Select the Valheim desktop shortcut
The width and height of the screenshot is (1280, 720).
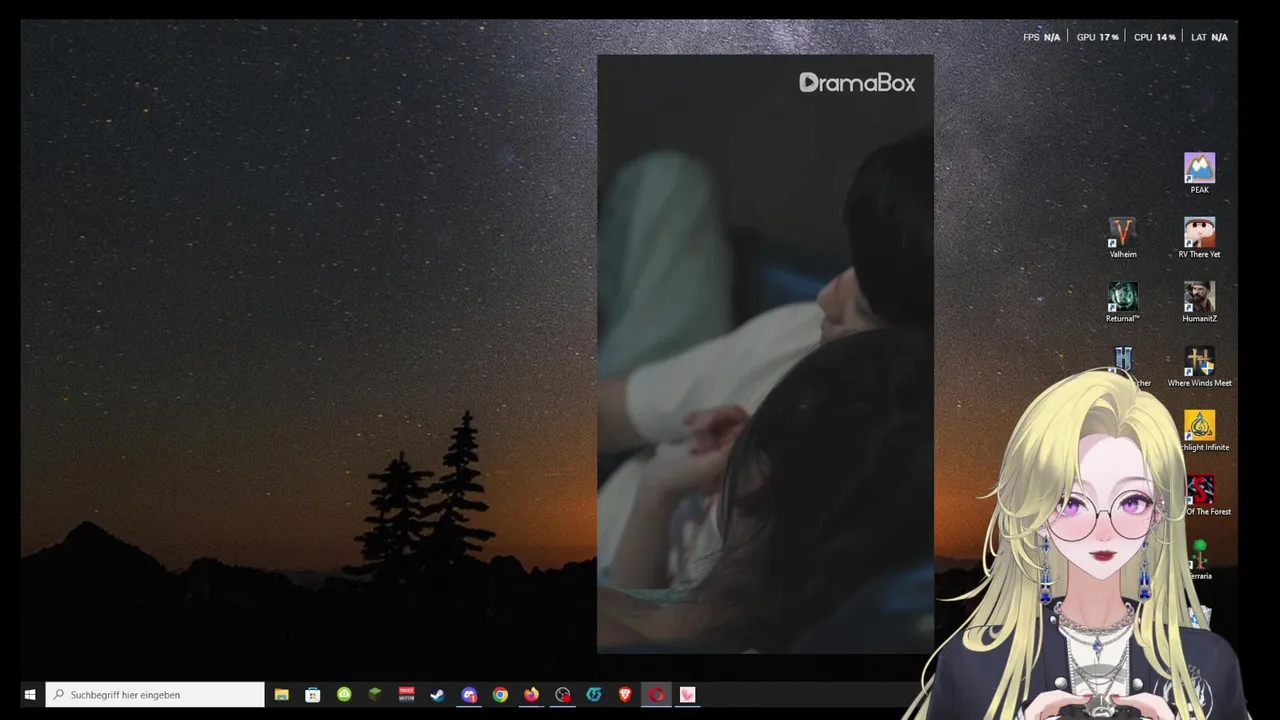click(x=1123, y=238)
